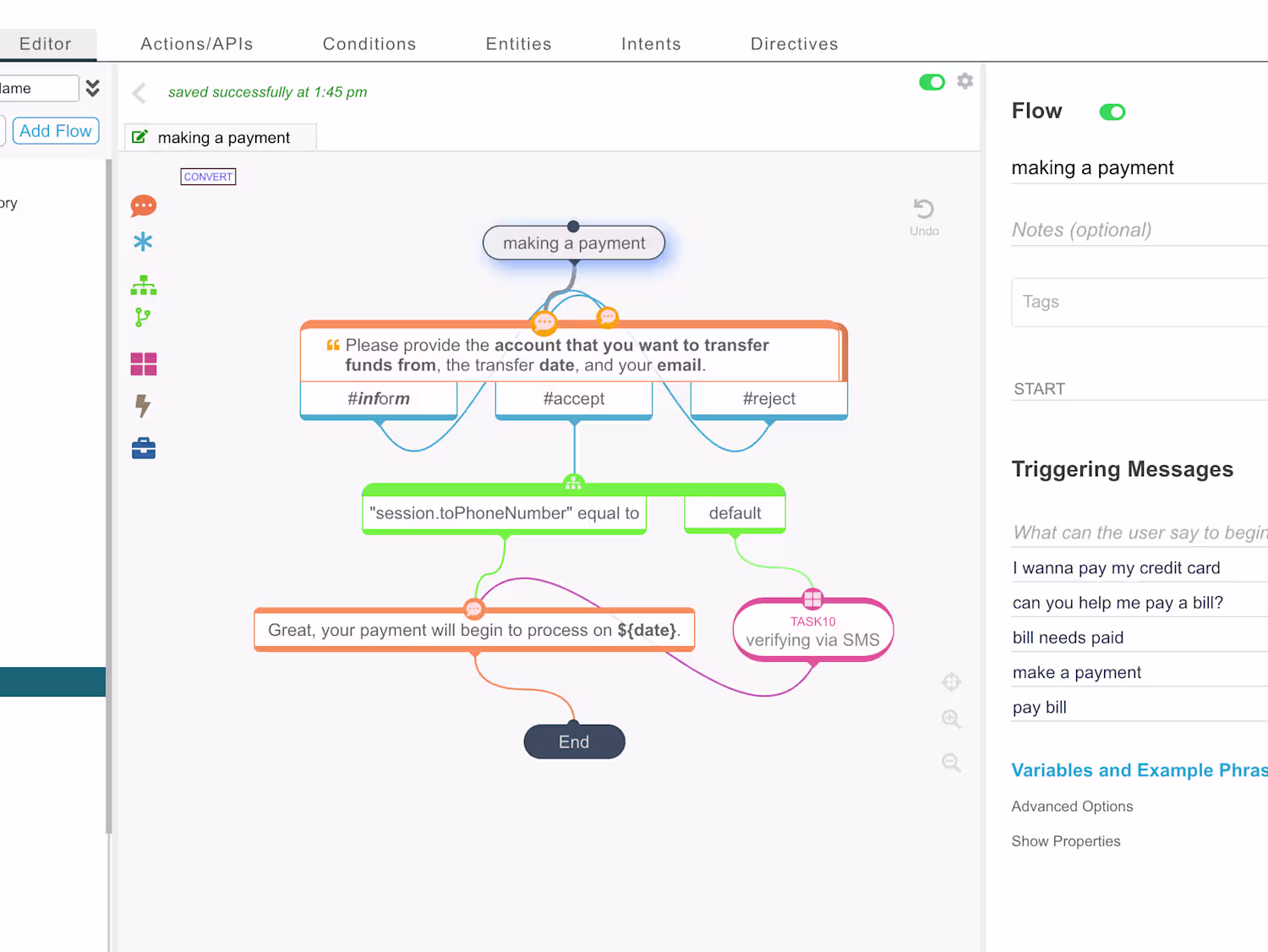Image resolution: width=1268 pixels, height=952 pixels.
Task: Click the CONVERT button
Action: click(208, 177)
